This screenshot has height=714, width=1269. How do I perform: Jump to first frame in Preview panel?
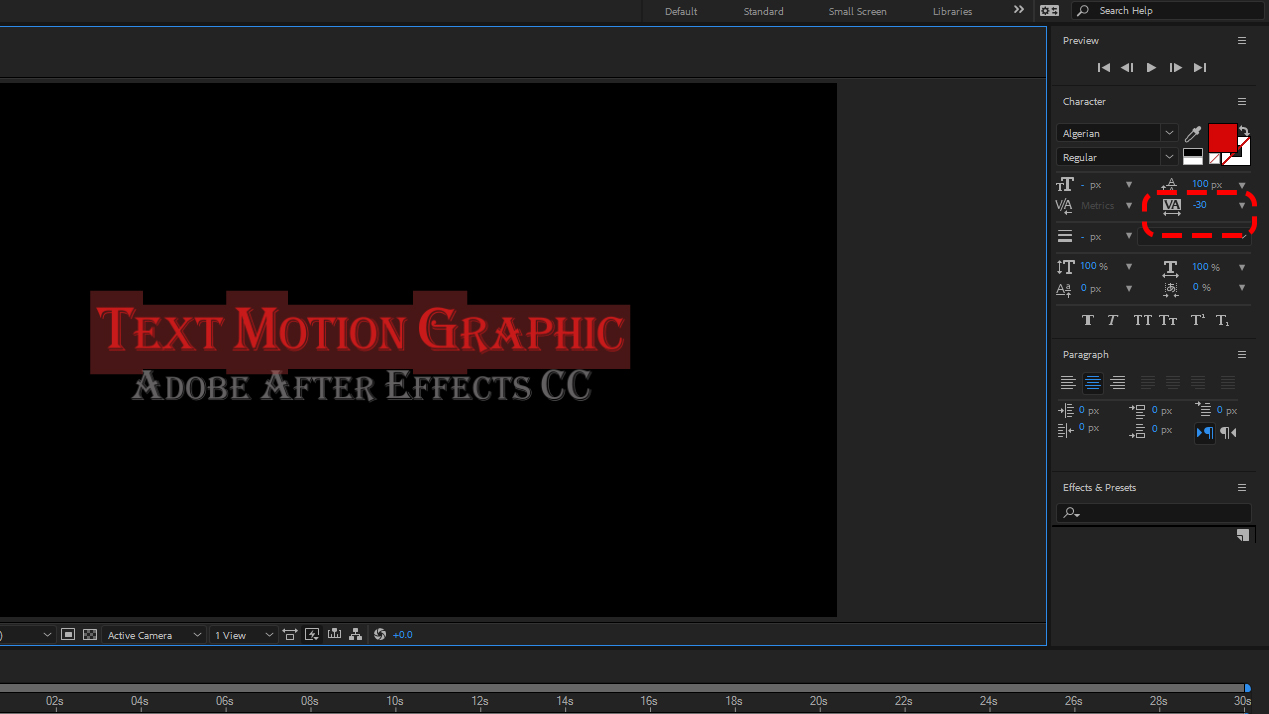tap(1104, 68)
